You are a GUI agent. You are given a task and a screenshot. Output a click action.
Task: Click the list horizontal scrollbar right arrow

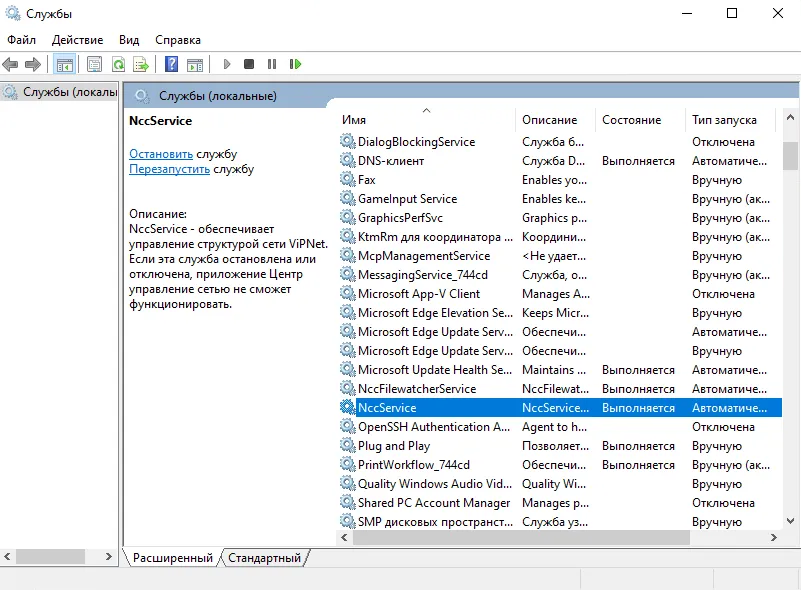[773, 537]
